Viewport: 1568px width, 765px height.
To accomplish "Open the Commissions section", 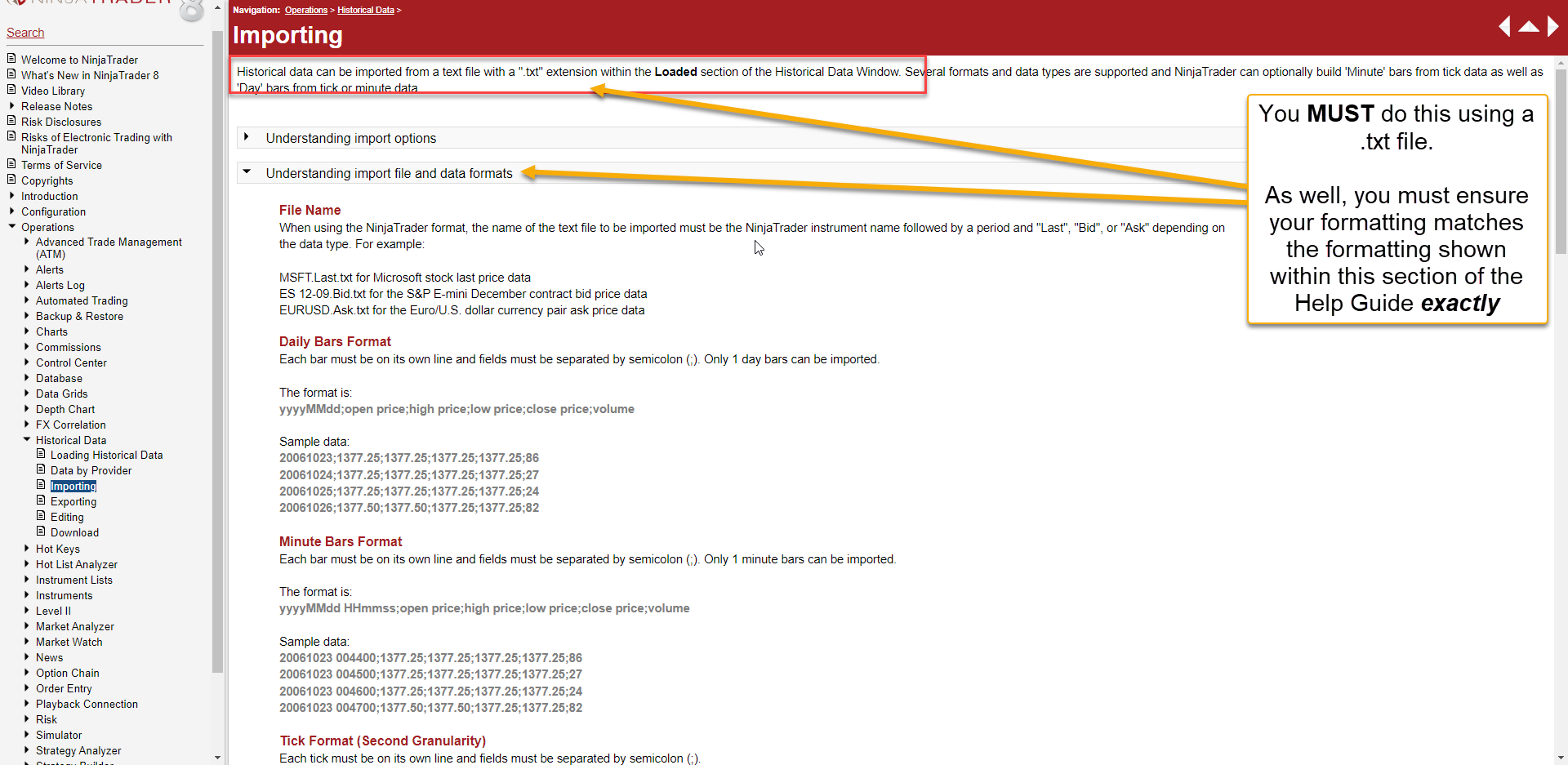I will click(x=69, y=347).
